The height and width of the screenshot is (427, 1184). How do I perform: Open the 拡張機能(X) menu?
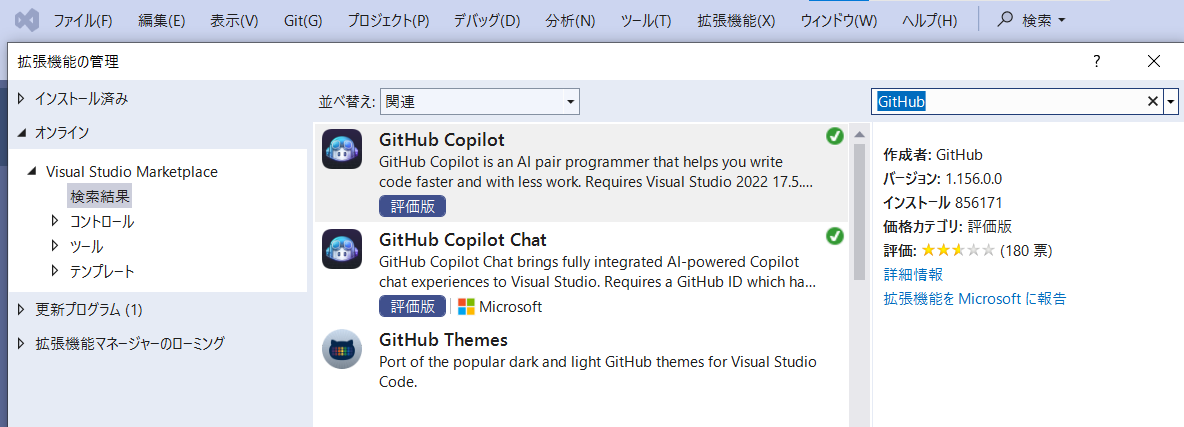pyautogui.click(x=736, y=20)
